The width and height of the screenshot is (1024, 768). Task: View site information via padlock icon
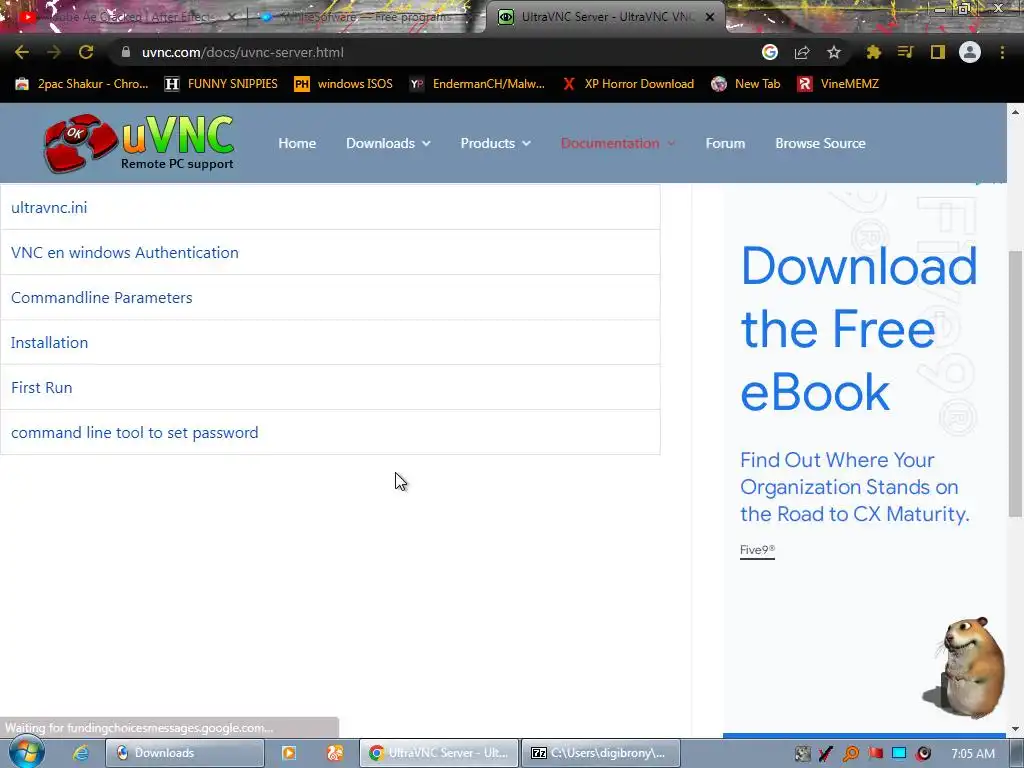pos(126,52)
